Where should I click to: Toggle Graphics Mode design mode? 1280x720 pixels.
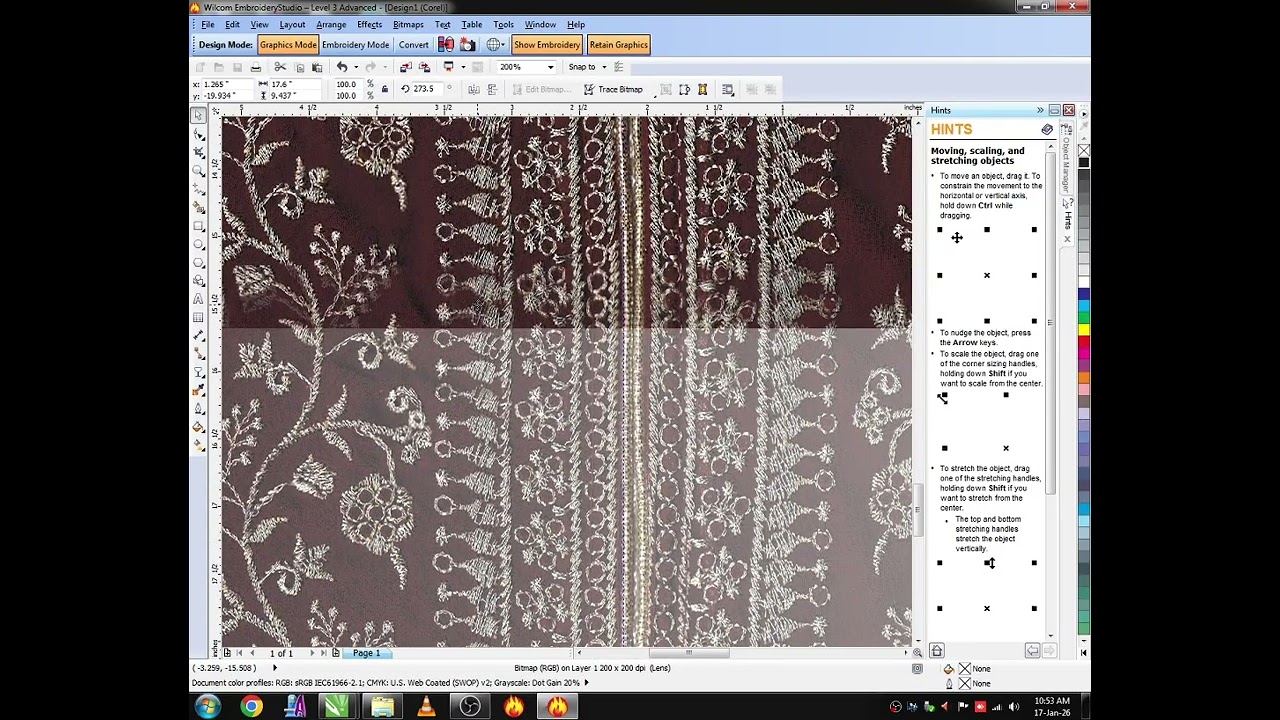288,44
